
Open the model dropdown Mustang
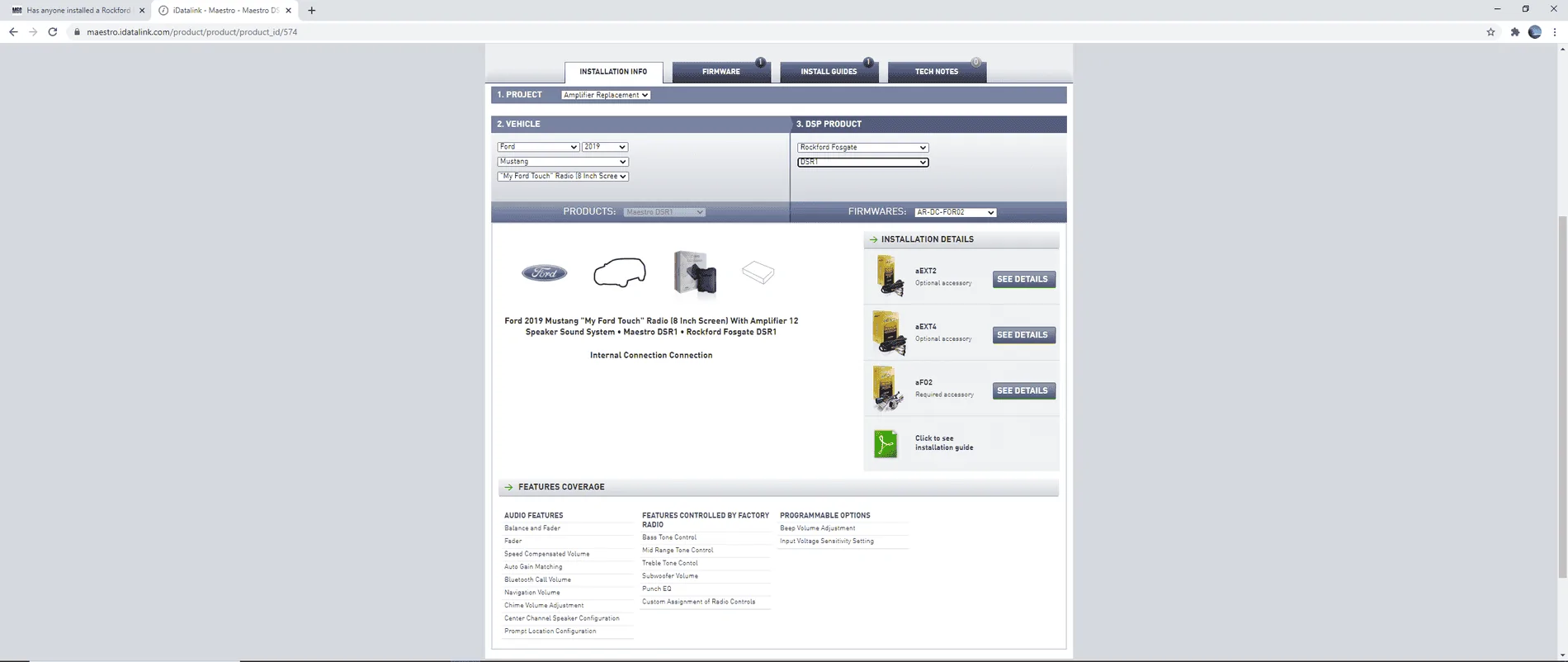[x=562, y=162]
